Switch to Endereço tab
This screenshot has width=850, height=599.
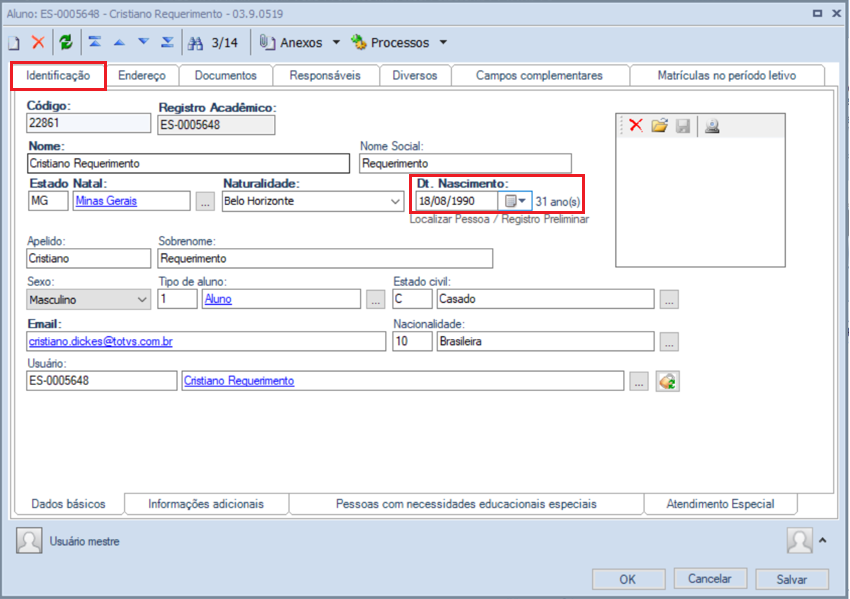(142, 75)
